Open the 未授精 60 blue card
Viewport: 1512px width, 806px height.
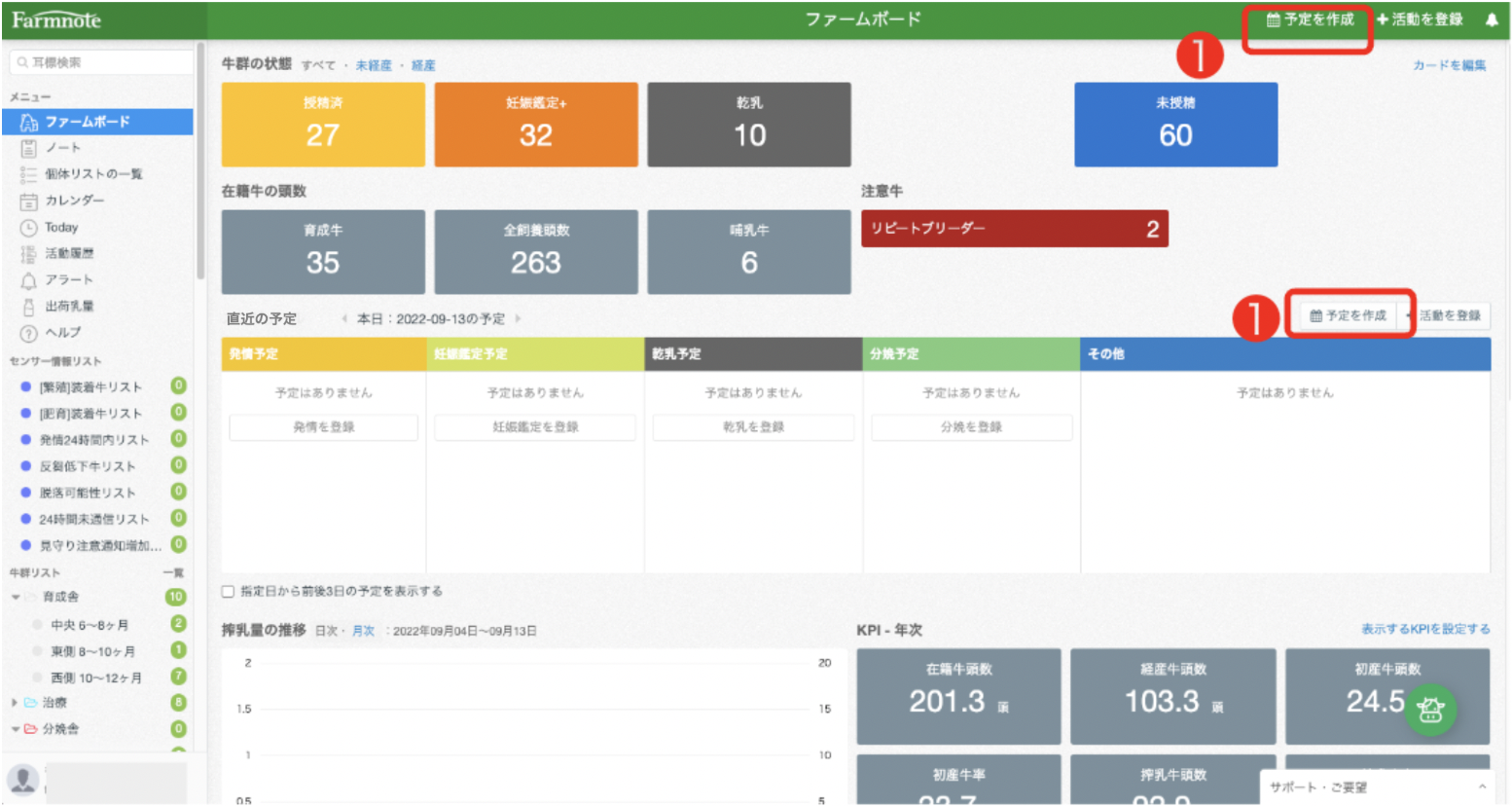point(1175,125)
